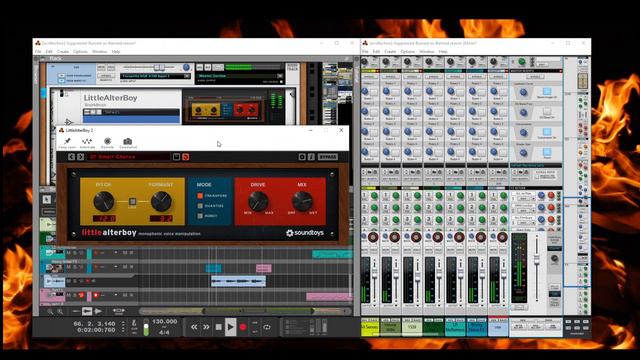Toggle the metronome click button beside the tempo
Screen dimensions: 640x360
pyautogui.click(x=134, y=324)
